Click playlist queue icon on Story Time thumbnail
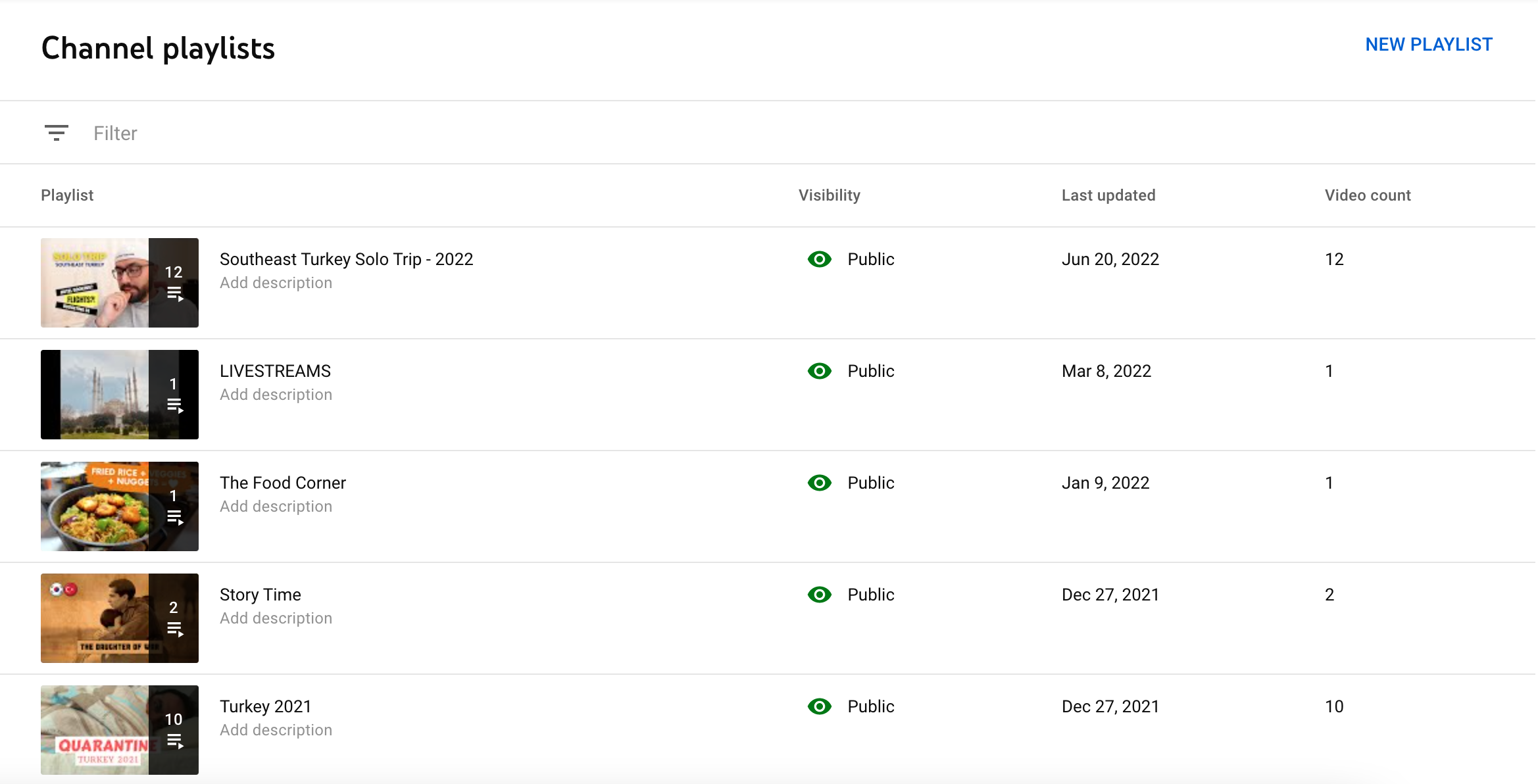The height and width of the screenshot is (784, 1538). click(174, 629)
